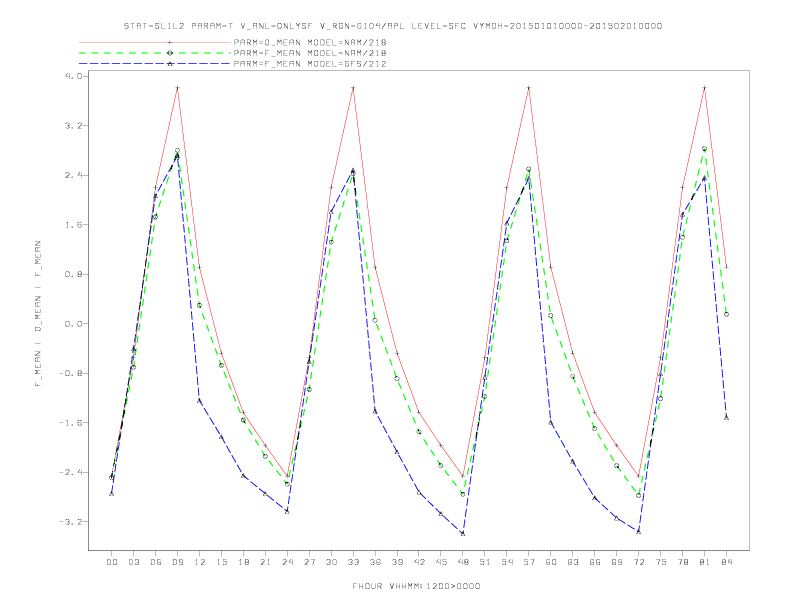Click the y-axis tick label -2.4
Image resolution: width=792 pixels, height=612 pixels.
pos(71,472)
